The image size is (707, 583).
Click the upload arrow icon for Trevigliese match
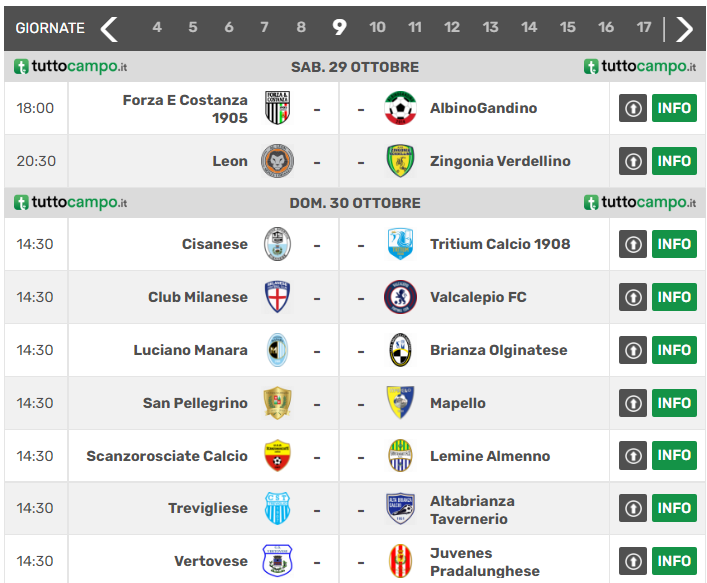point(633,508)
